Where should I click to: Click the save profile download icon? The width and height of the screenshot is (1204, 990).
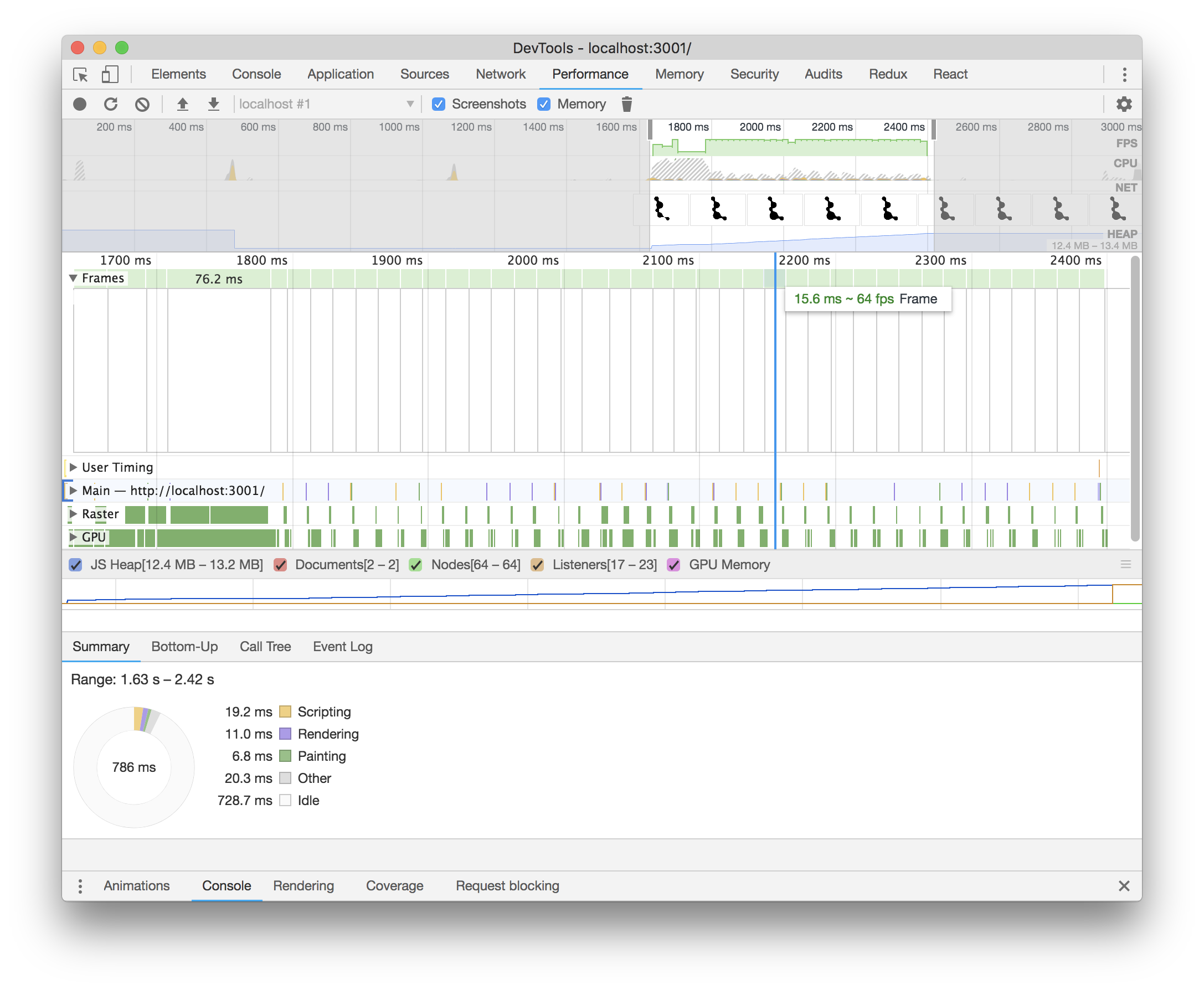[213, 104]
